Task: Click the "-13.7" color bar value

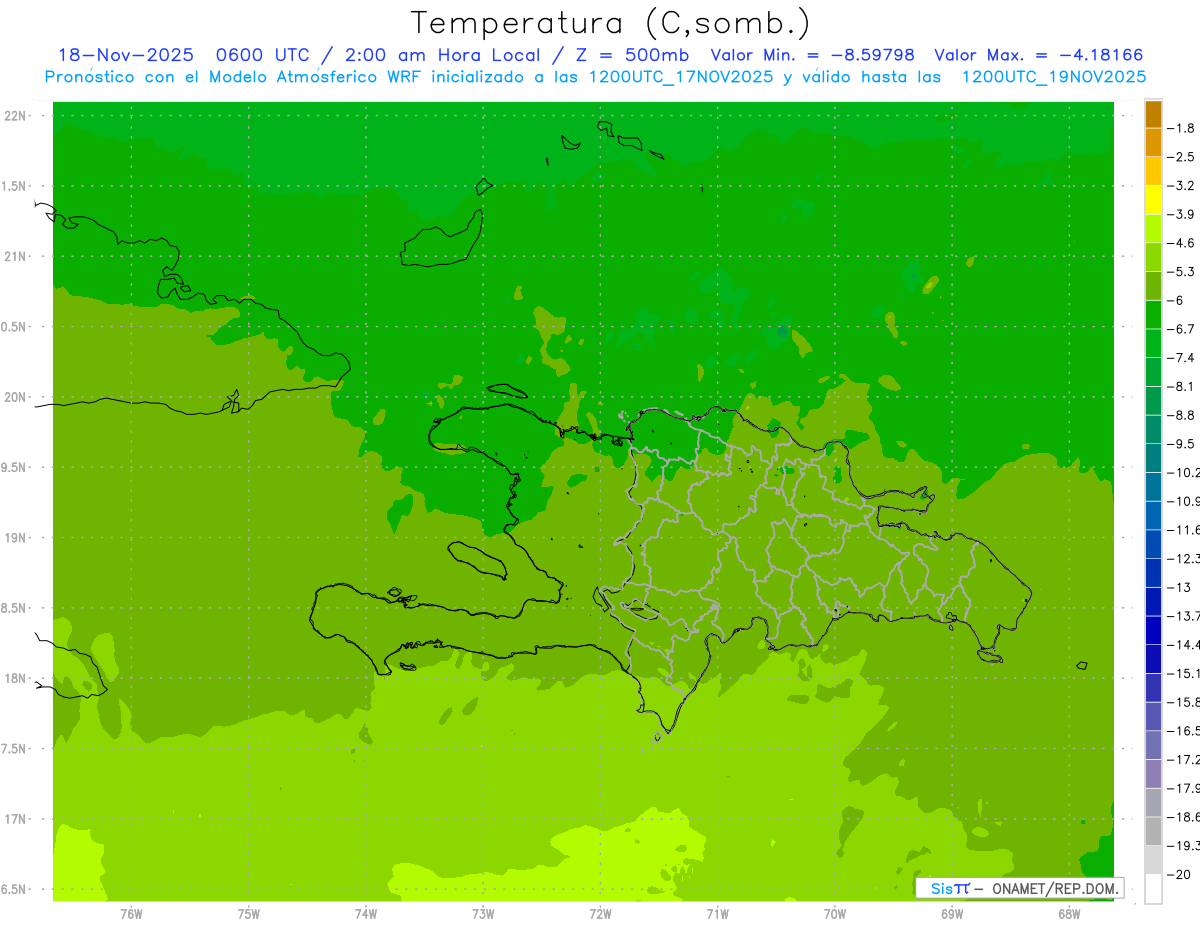Action: (1184, 616)
